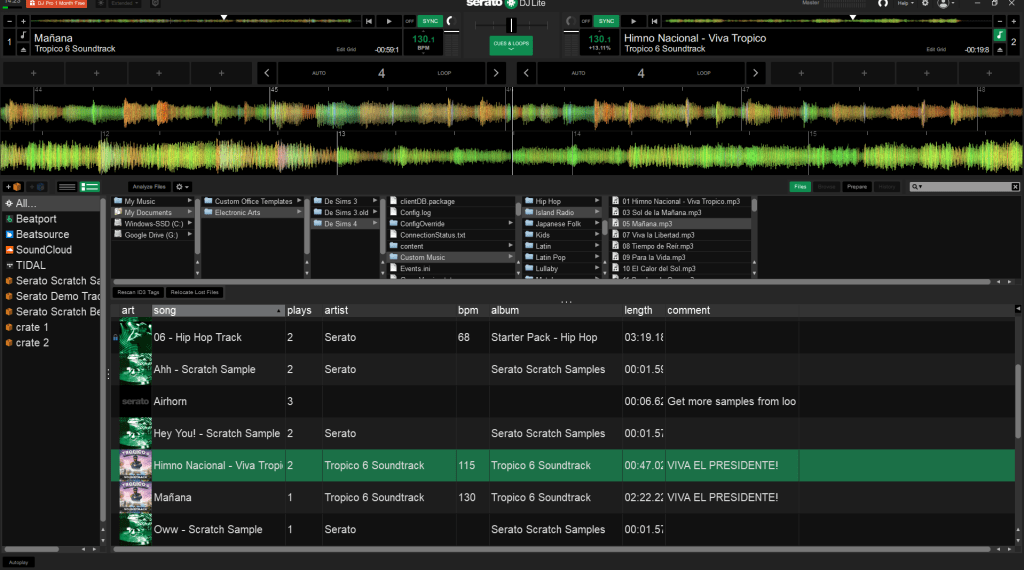This screenshot has height=570, width=1024.
Task: Open settings via the top-right gear icon
Action: [x=926, y=4]
